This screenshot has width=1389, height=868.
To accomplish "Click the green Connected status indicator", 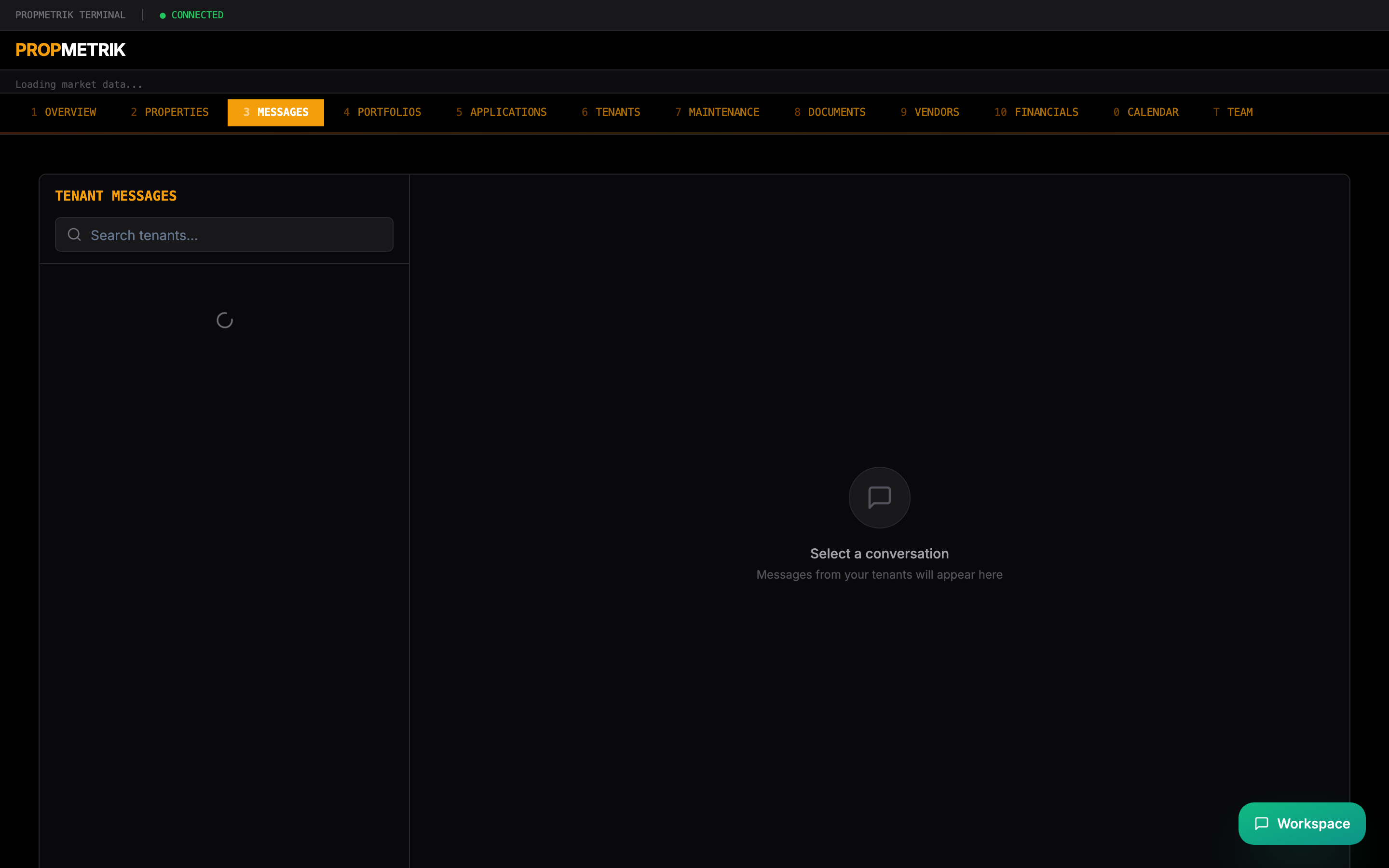I will pos(191,15).
